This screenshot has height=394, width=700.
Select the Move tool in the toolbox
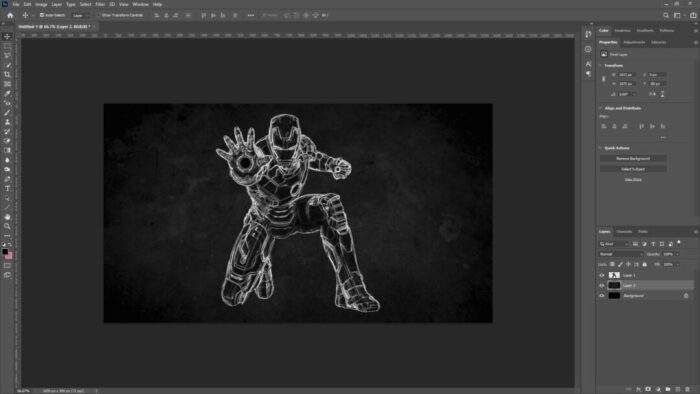(7, 37)
